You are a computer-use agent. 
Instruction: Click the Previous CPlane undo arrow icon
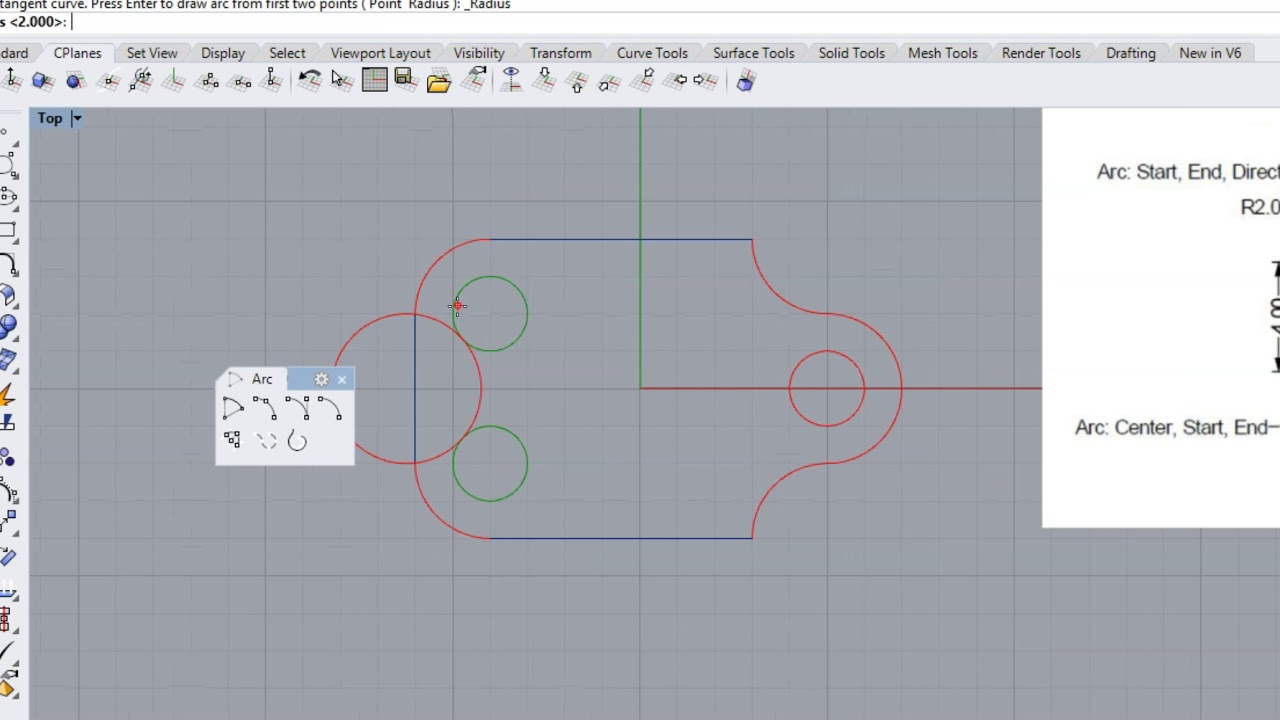tap(309, 80)
